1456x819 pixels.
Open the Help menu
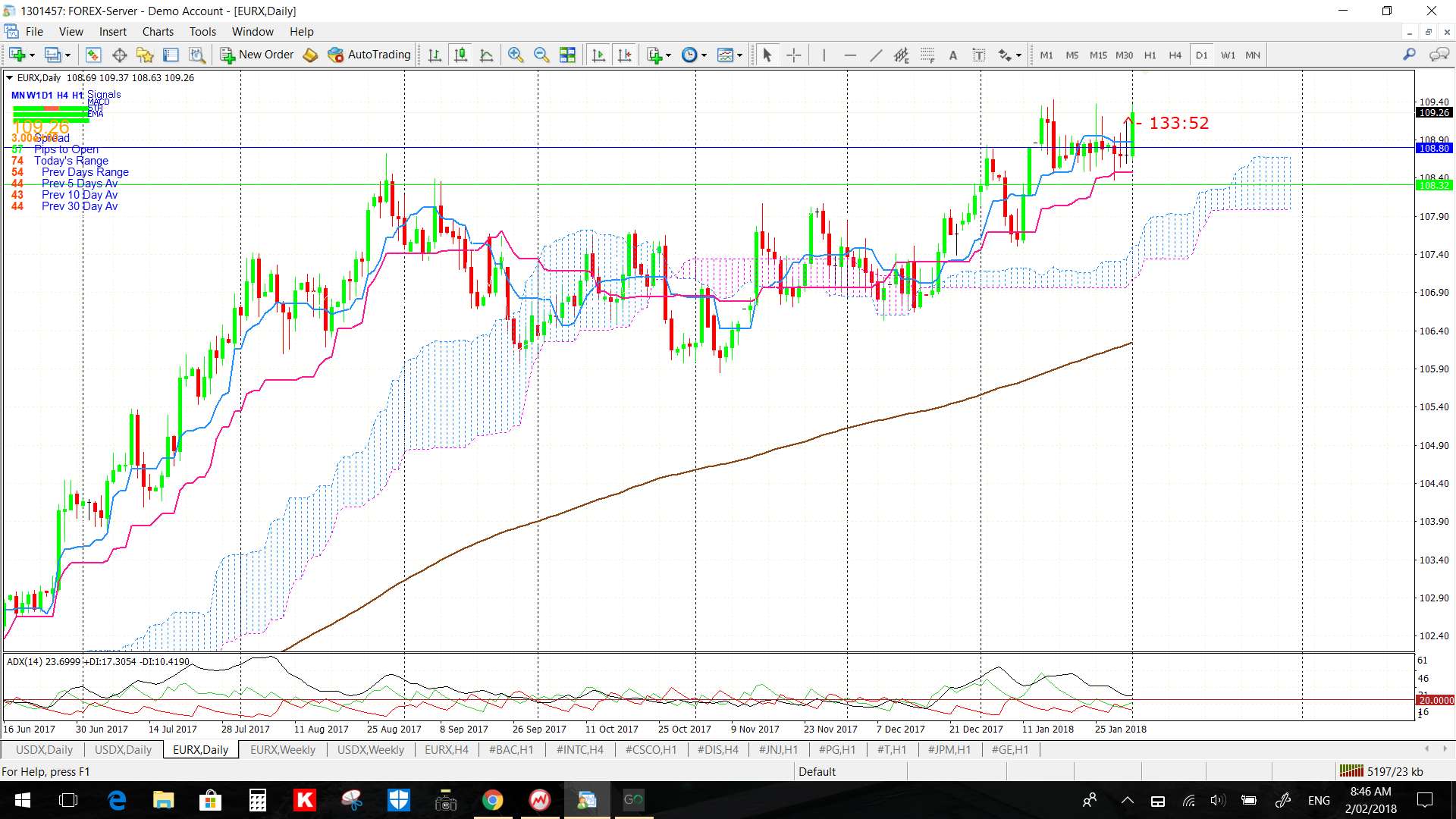(x=301, y=31)
